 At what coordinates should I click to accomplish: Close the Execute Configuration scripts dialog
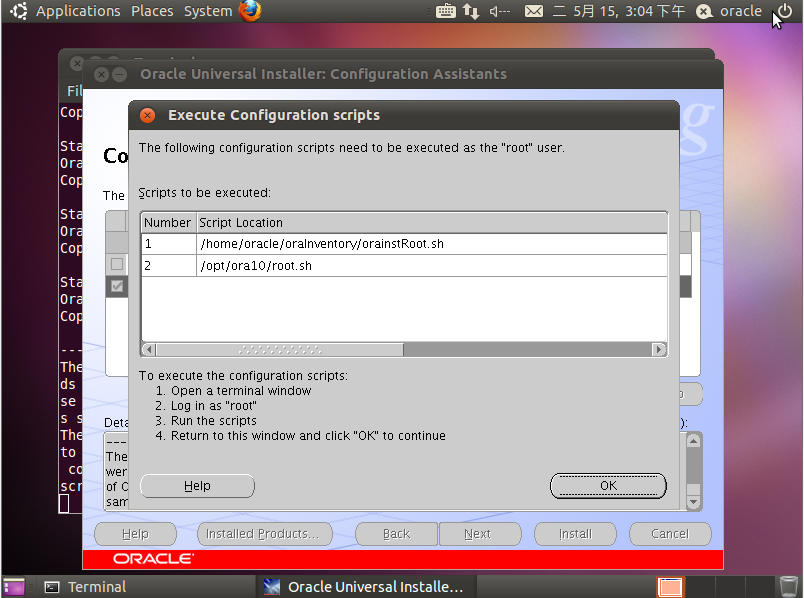tap(148, 115)
